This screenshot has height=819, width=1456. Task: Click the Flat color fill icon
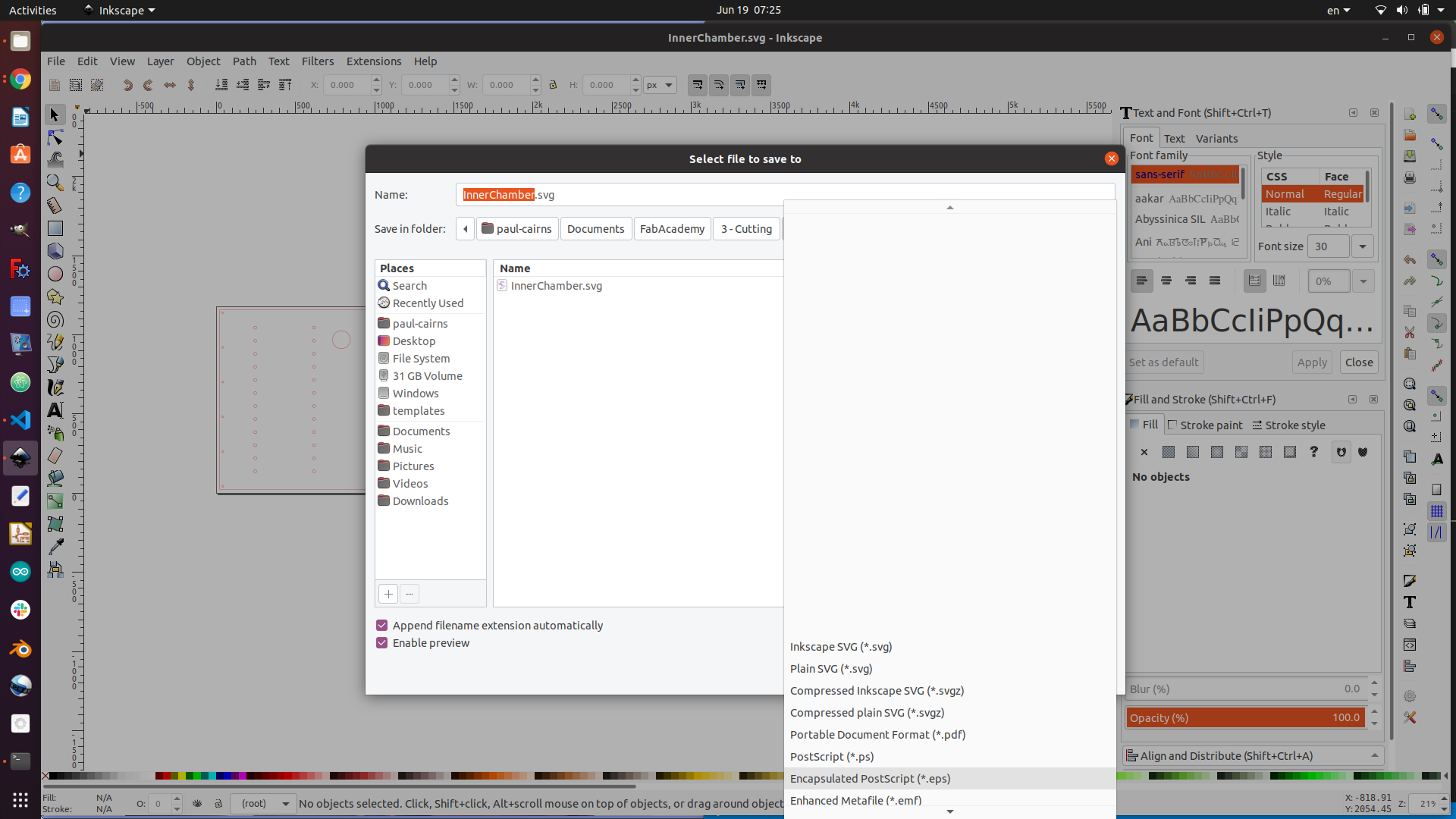(1169, 452)
